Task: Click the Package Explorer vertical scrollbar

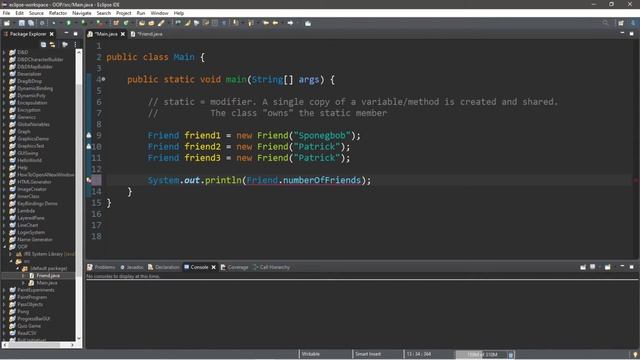Action: click(x=79, y=195)
